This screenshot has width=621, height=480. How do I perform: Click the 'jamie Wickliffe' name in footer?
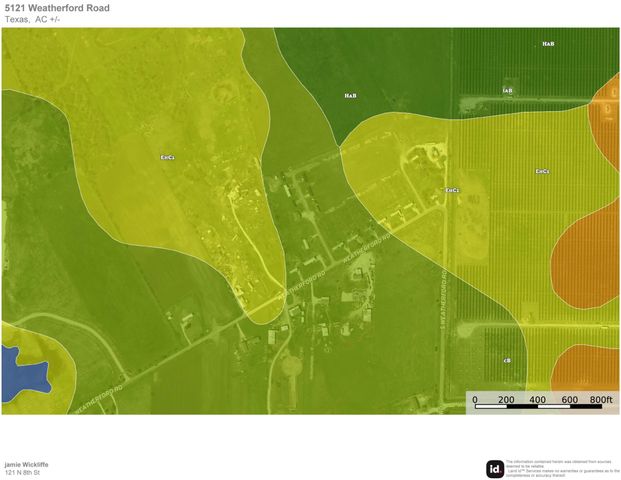pos(25,464)
